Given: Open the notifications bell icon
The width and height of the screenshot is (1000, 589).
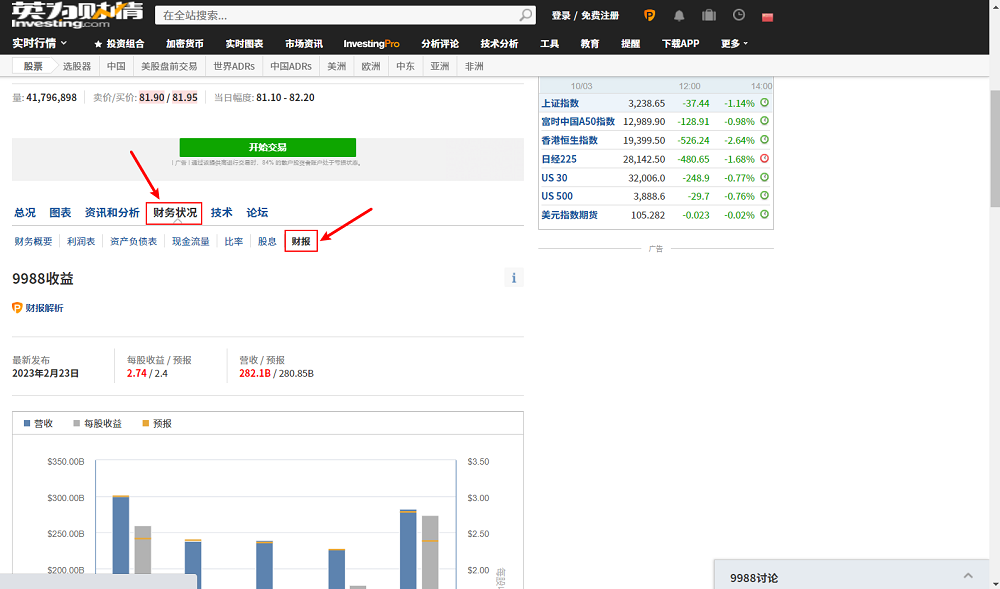Looking at the screenshot, I should tap(679, 15).
